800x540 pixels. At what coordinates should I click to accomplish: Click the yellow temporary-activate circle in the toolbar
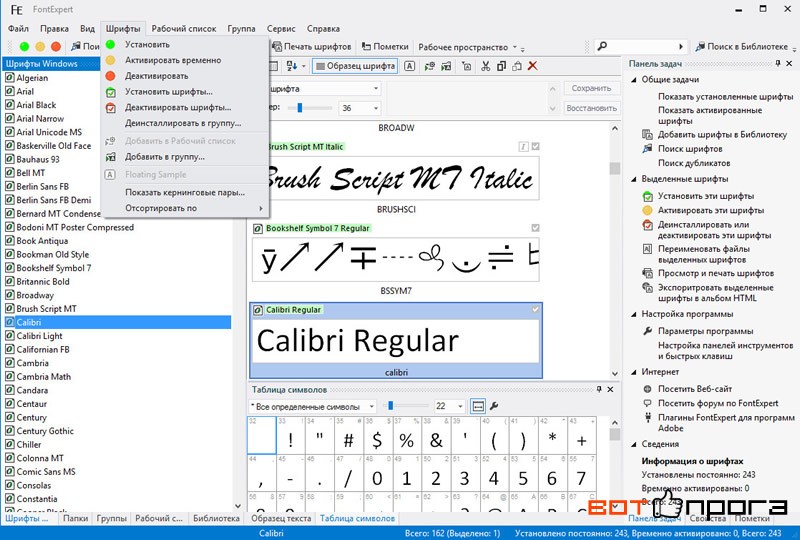click(x=40, y=46)
